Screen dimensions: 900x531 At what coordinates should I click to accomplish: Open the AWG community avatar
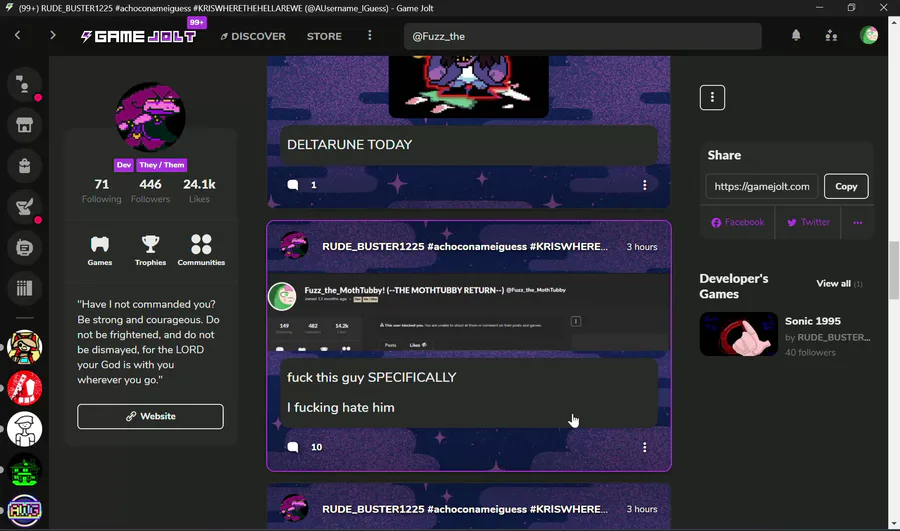click(24, 510)
